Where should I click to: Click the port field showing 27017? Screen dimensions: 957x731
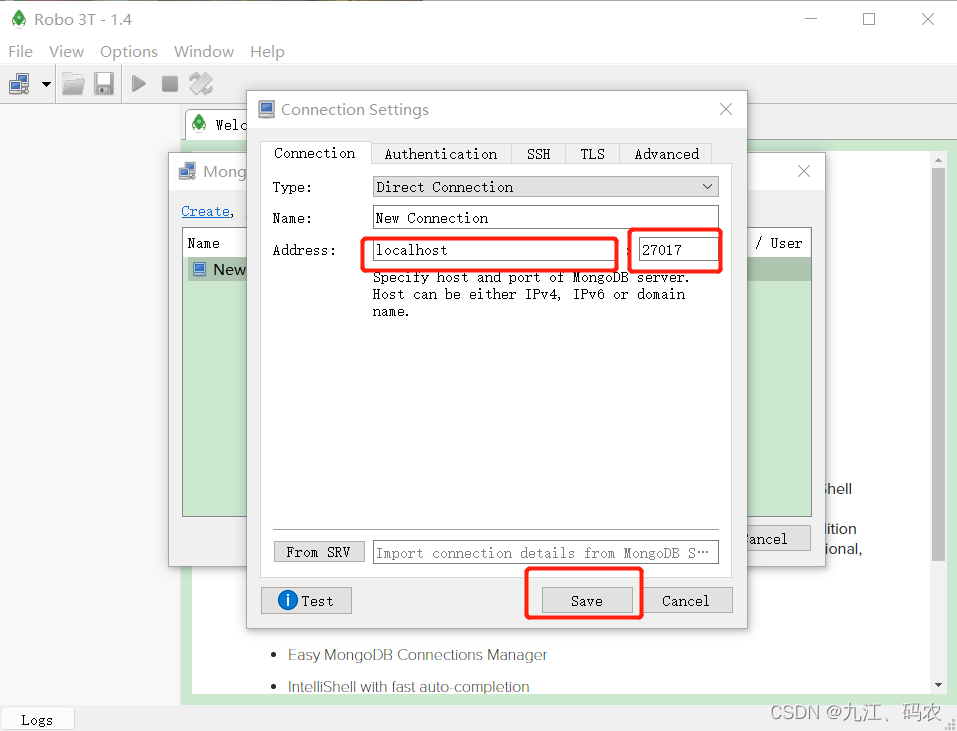point(679,250)
